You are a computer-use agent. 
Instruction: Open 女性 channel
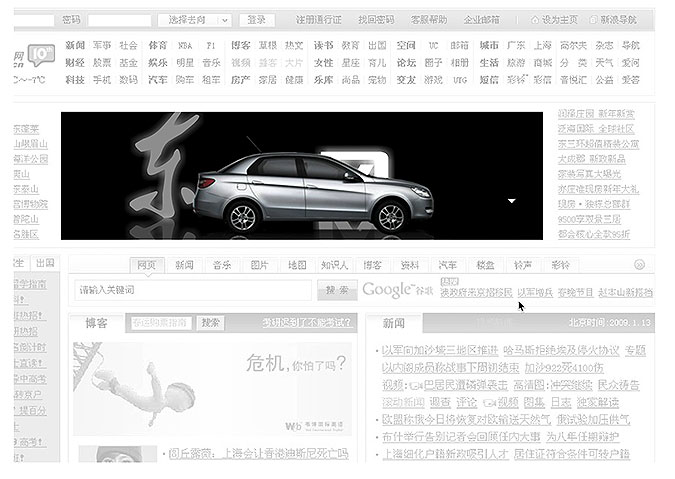[x=323, y=63]
